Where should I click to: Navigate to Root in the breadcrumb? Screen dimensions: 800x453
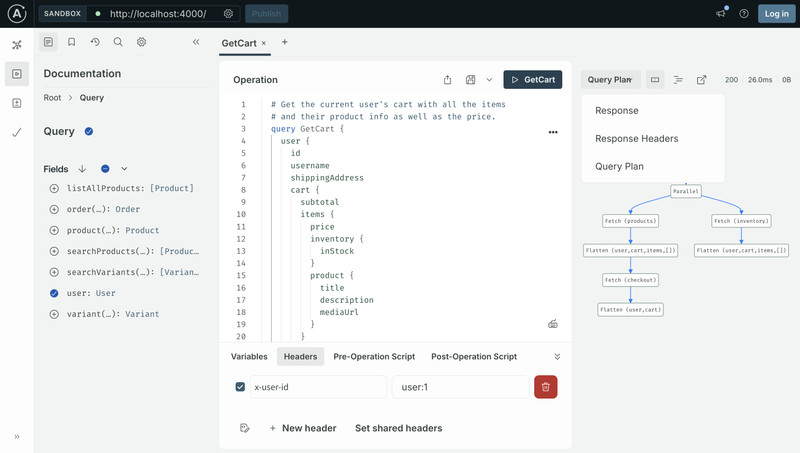click(52, 97)
